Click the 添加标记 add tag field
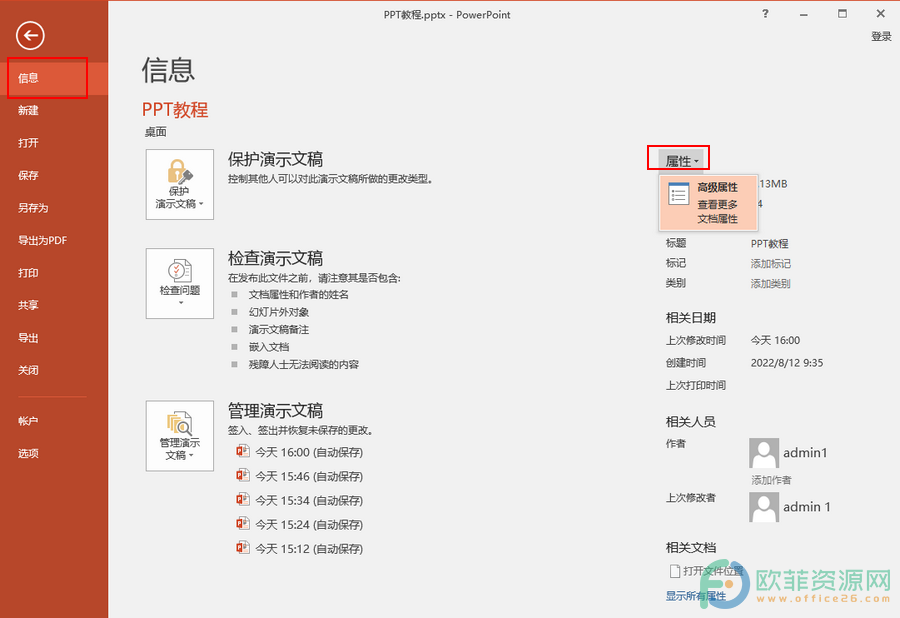This screenshot has height=618, width=900. (770, 263)
